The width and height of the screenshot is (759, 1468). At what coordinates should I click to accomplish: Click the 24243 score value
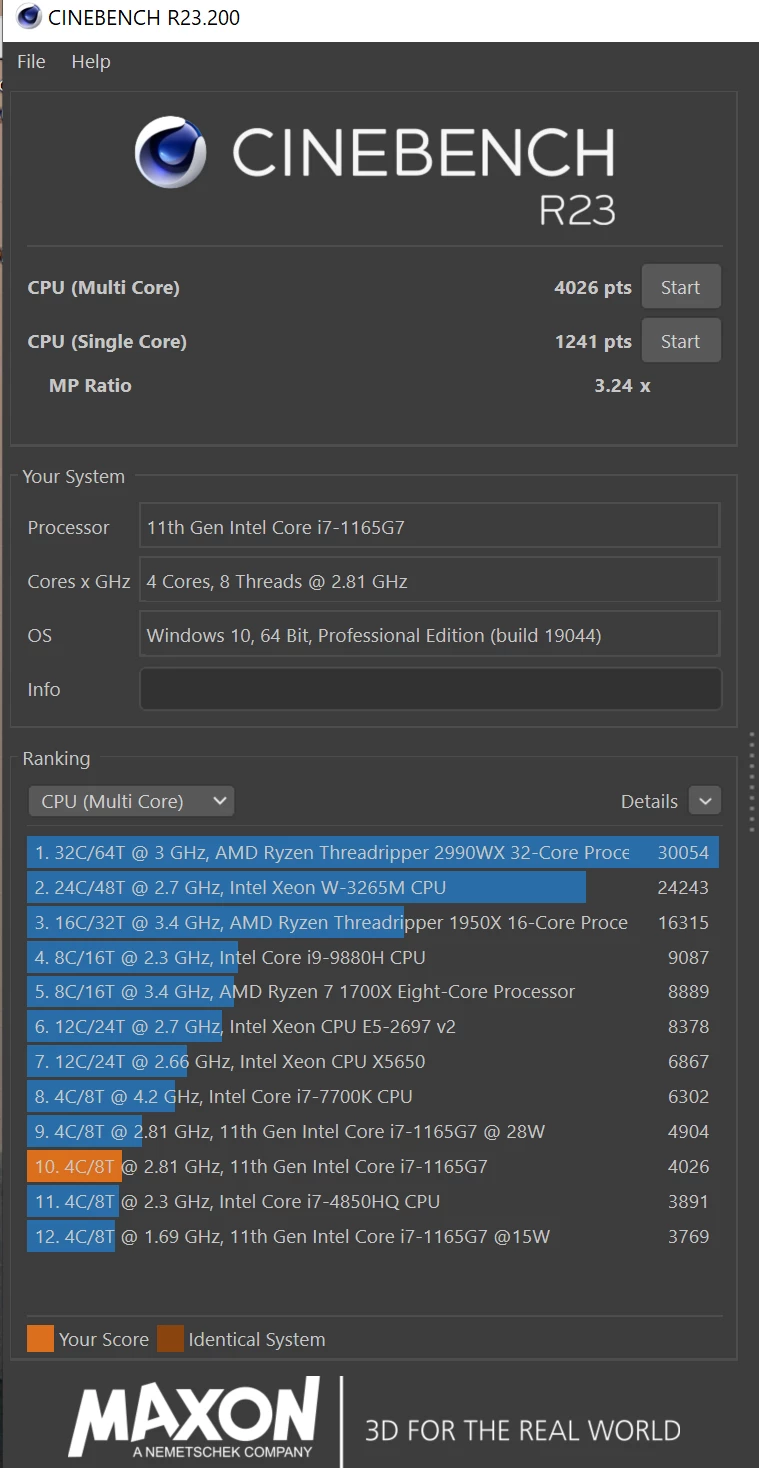pyautogui.click(x=683, y=888)
